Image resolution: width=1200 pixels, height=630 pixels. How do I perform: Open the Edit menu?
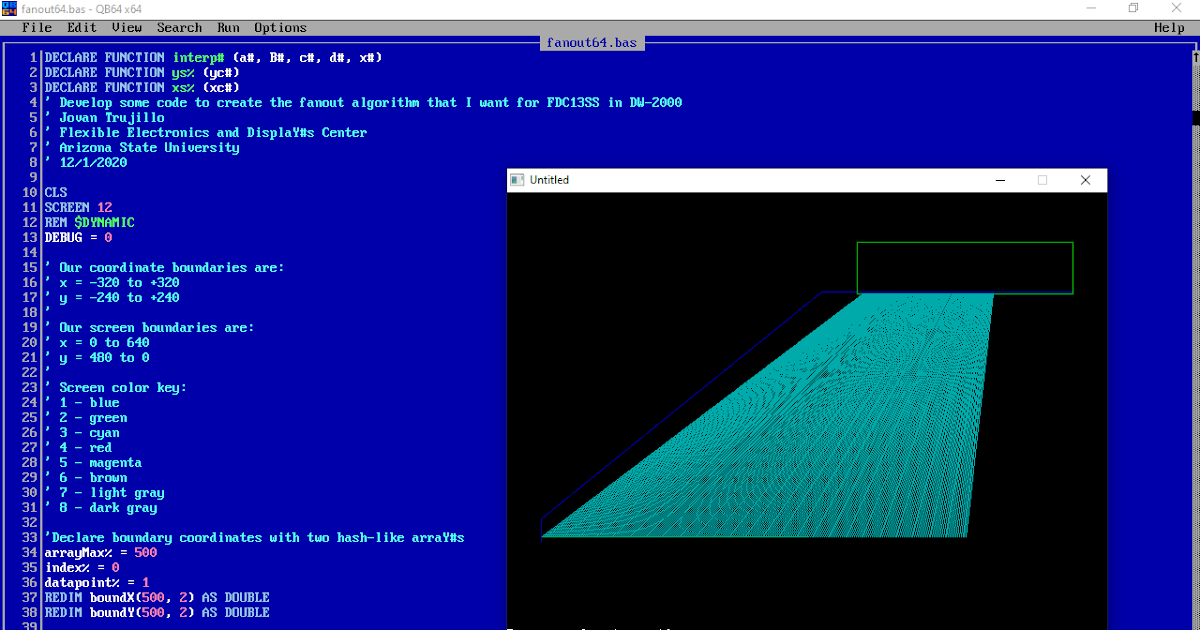[82, 27]
